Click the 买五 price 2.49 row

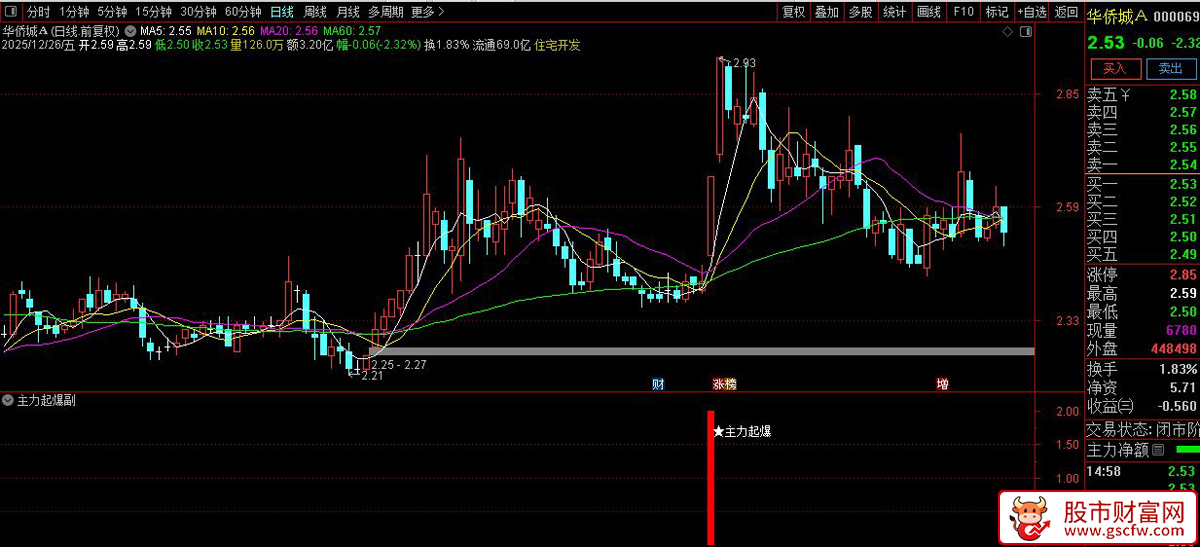(1142, 254)
